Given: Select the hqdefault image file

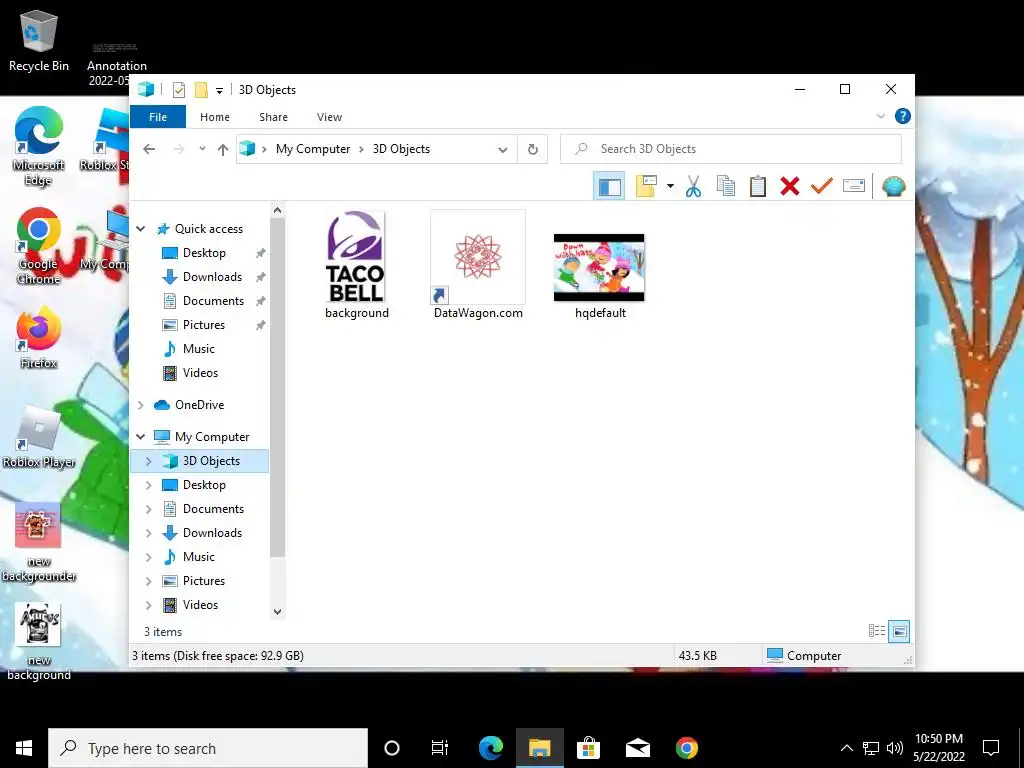Looking at the screenshot, I should [600, 277].
